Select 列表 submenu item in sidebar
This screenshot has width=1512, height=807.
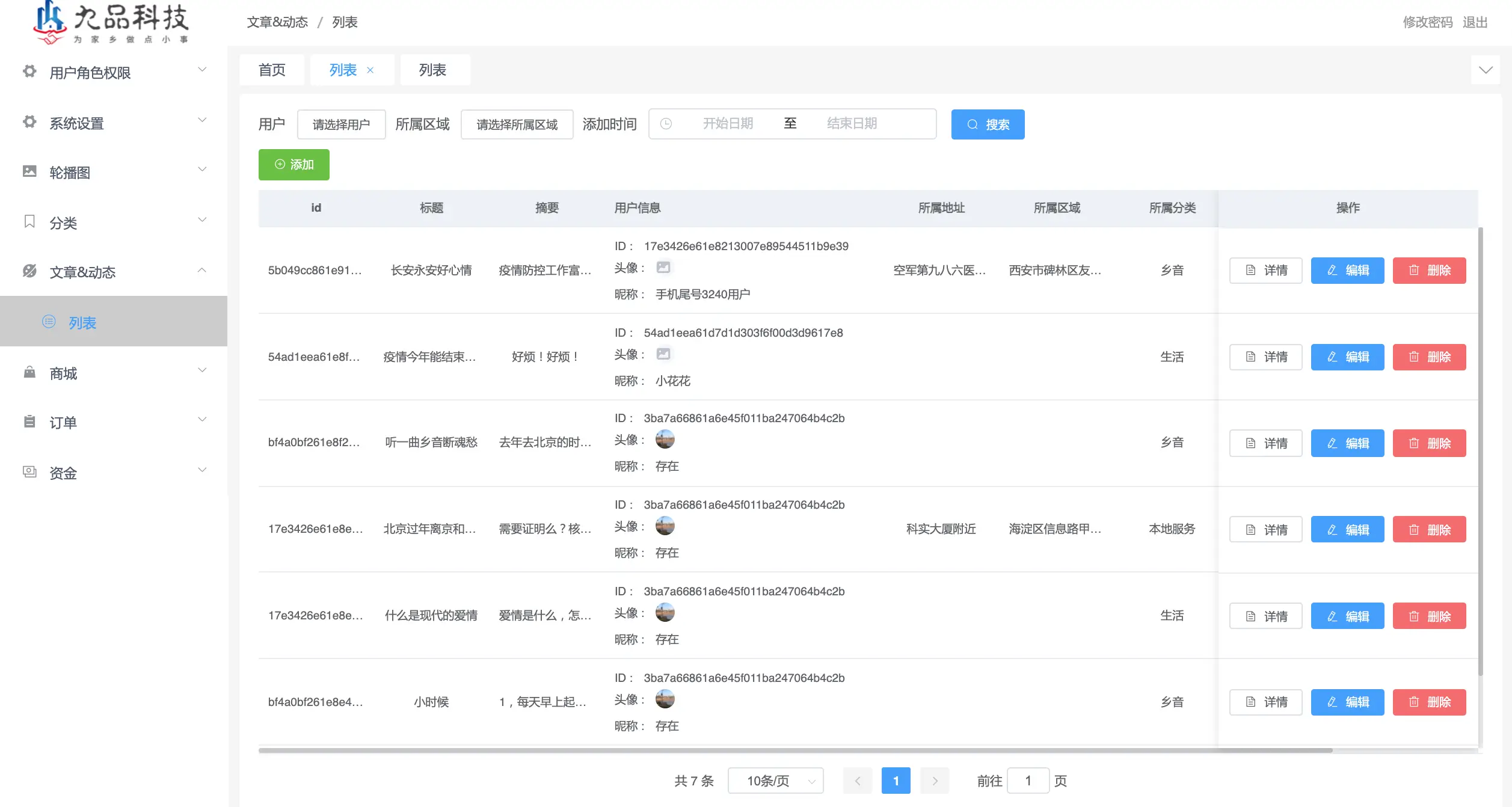coord(82,323)
